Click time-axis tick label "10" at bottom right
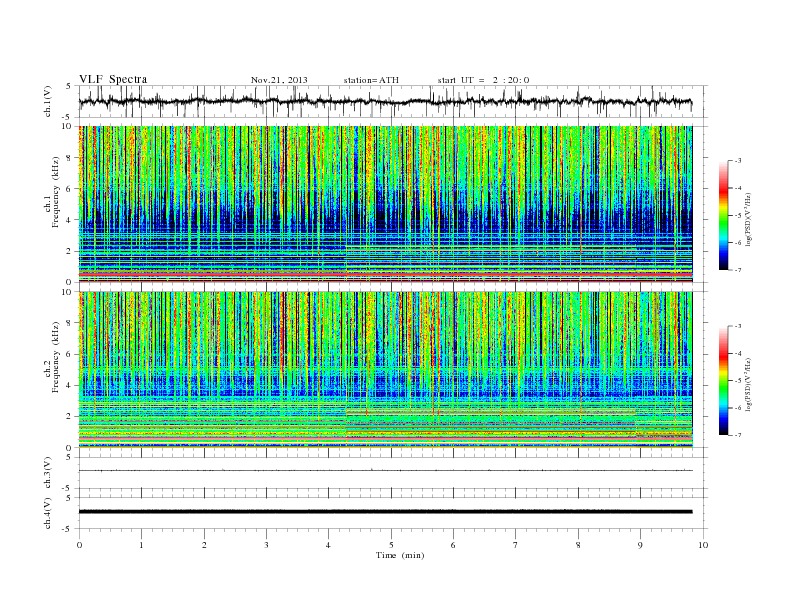Viewport: 792px width, 612px height. click(703, 545)
